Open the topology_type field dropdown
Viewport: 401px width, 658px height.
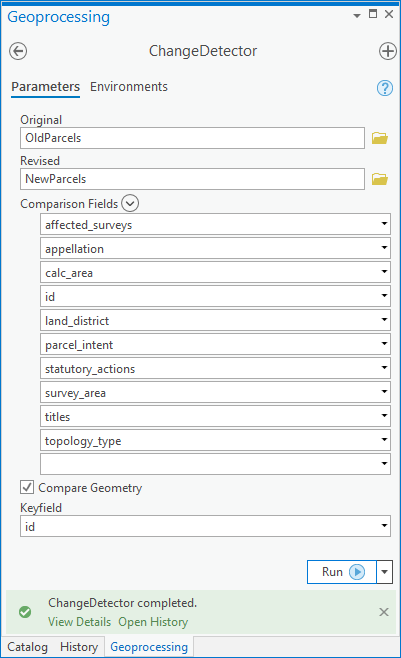pyautogui.click(x=384, y=440)
